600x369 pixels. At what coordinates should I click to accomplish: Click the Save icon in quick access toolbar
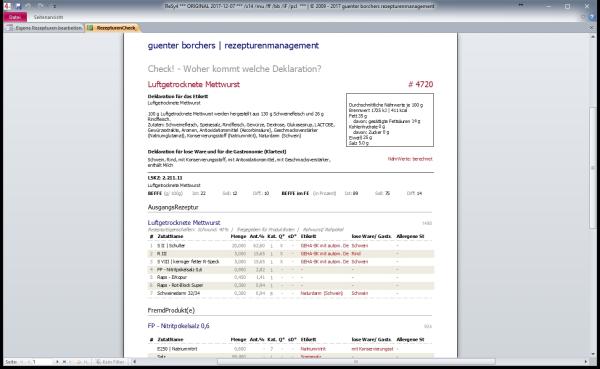point(18,6)
